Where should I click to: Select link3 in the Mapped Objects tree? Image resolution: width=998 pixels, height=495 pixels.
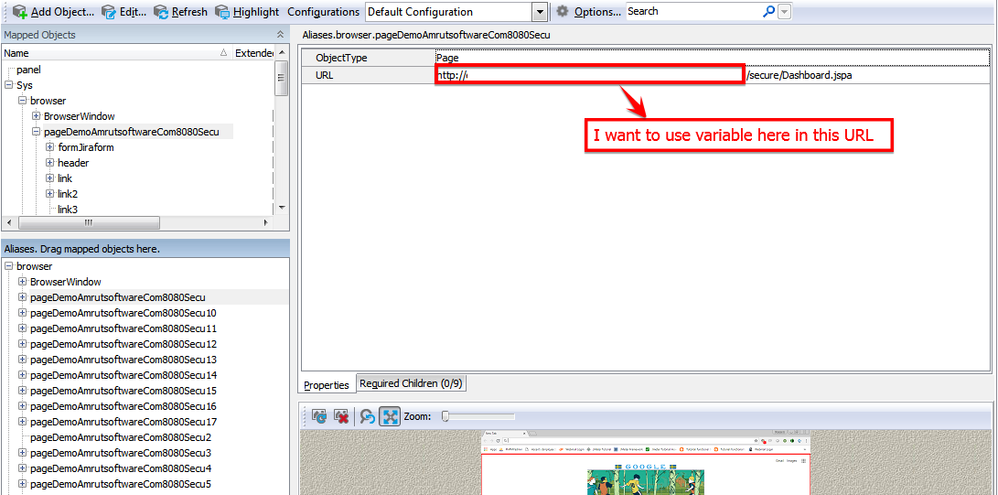(67, 209)
